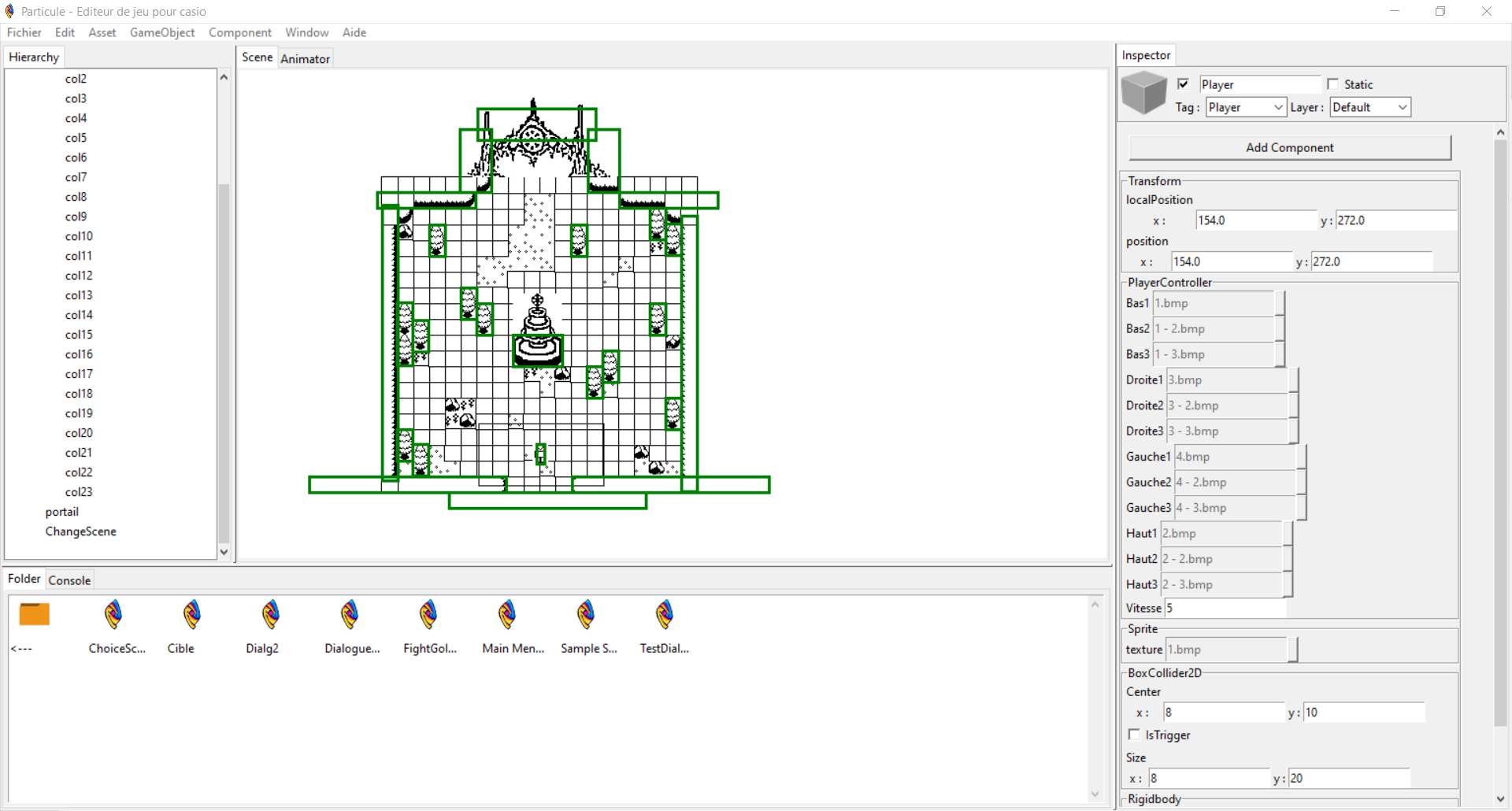Toggle the Player active checkbox
The width and height of the screenshot is (1512, 811).
pos(1183,84)
